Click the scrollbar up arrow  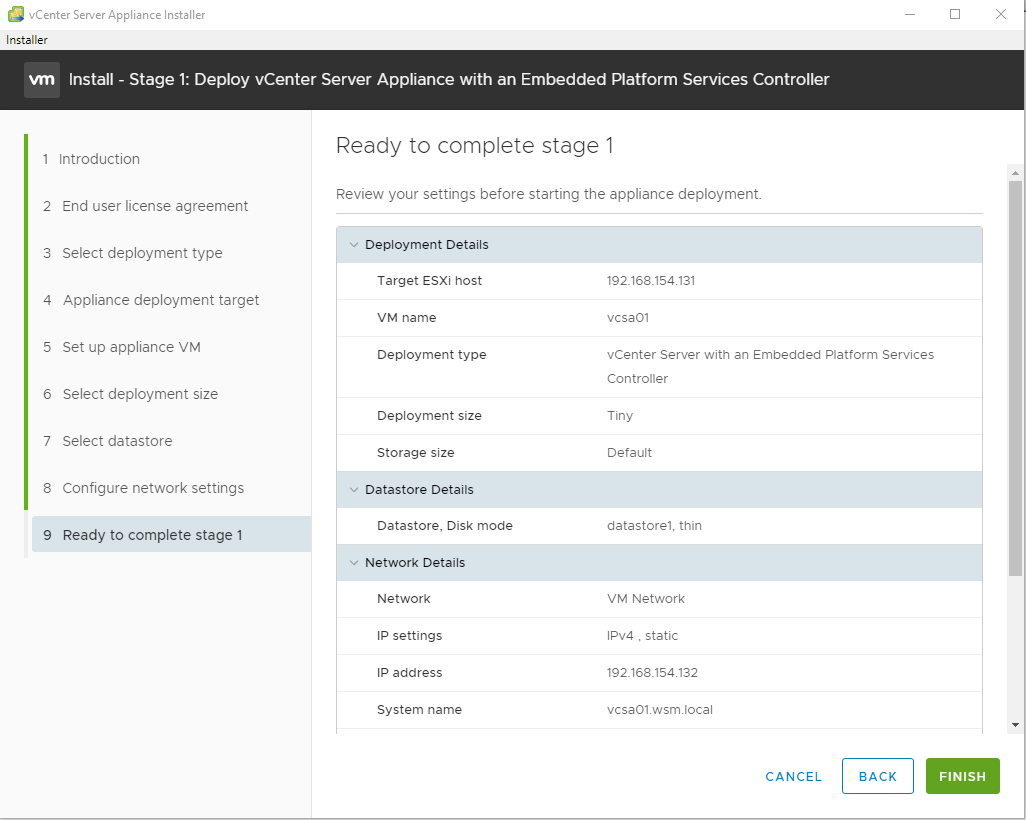click(1016, 173)
